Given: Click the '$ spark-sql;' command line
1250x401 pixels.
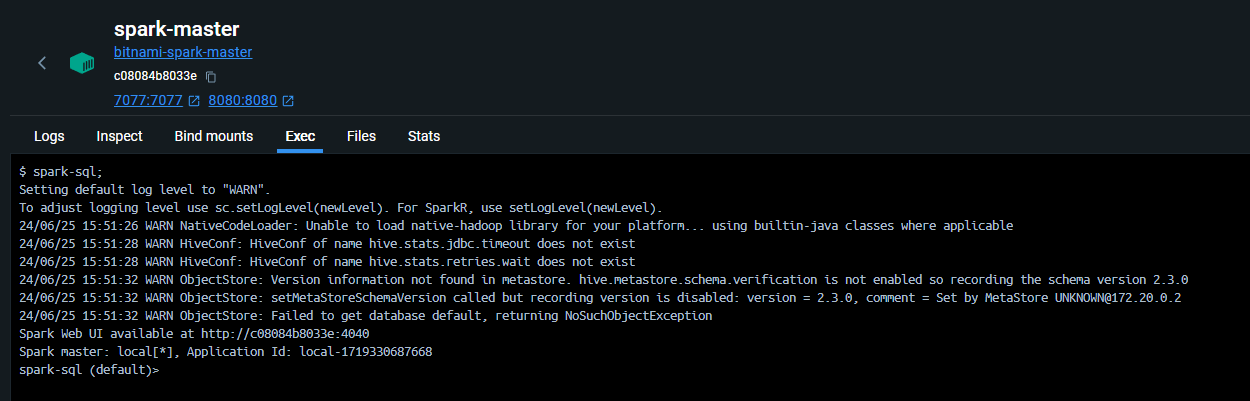Looking at the screenshot, I should click(x=61, y=172).
